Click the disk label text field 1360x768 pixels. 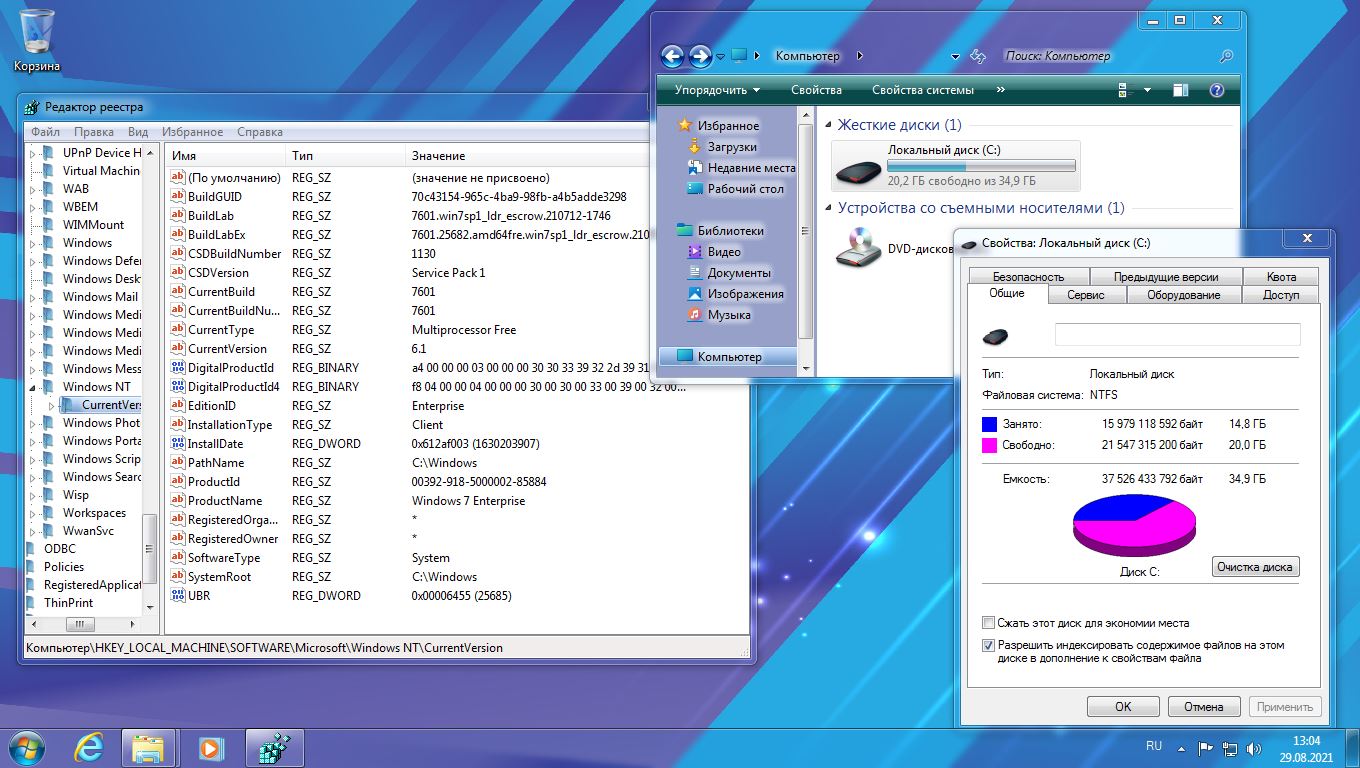tap(1177, 335)
